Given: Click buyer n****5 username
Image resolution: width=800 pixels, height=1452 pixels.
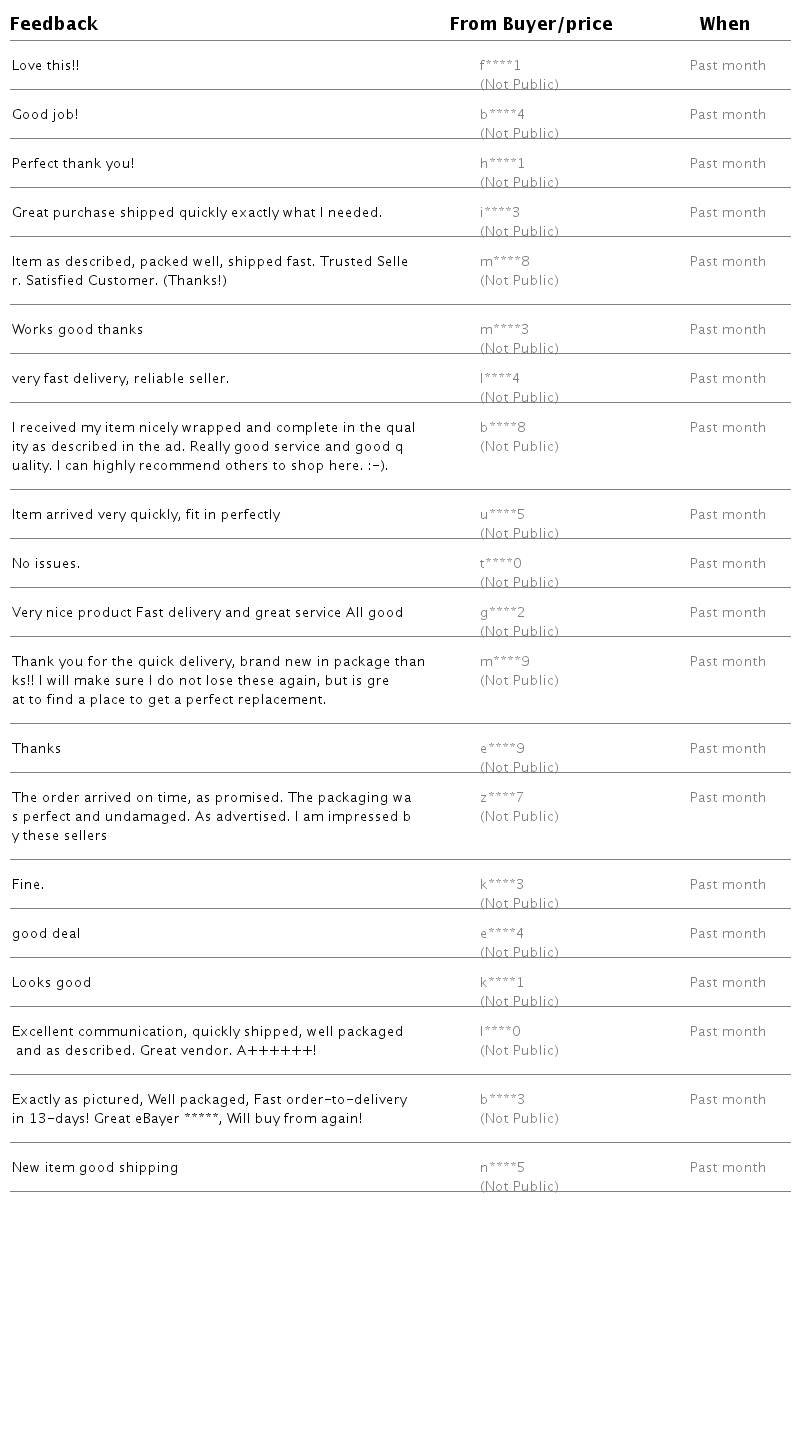Looking at the screenshot, I should tap(502, 1168).
